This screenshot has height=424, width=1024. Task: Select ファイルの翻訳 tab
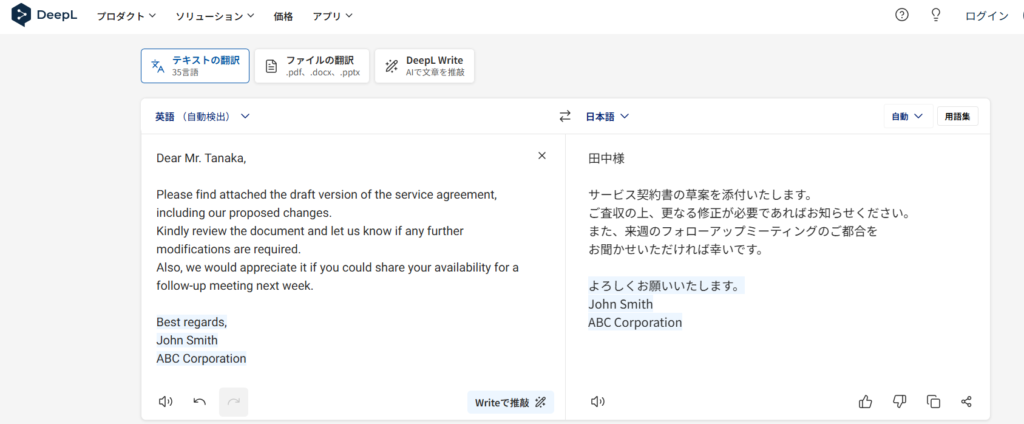point(312,66)
